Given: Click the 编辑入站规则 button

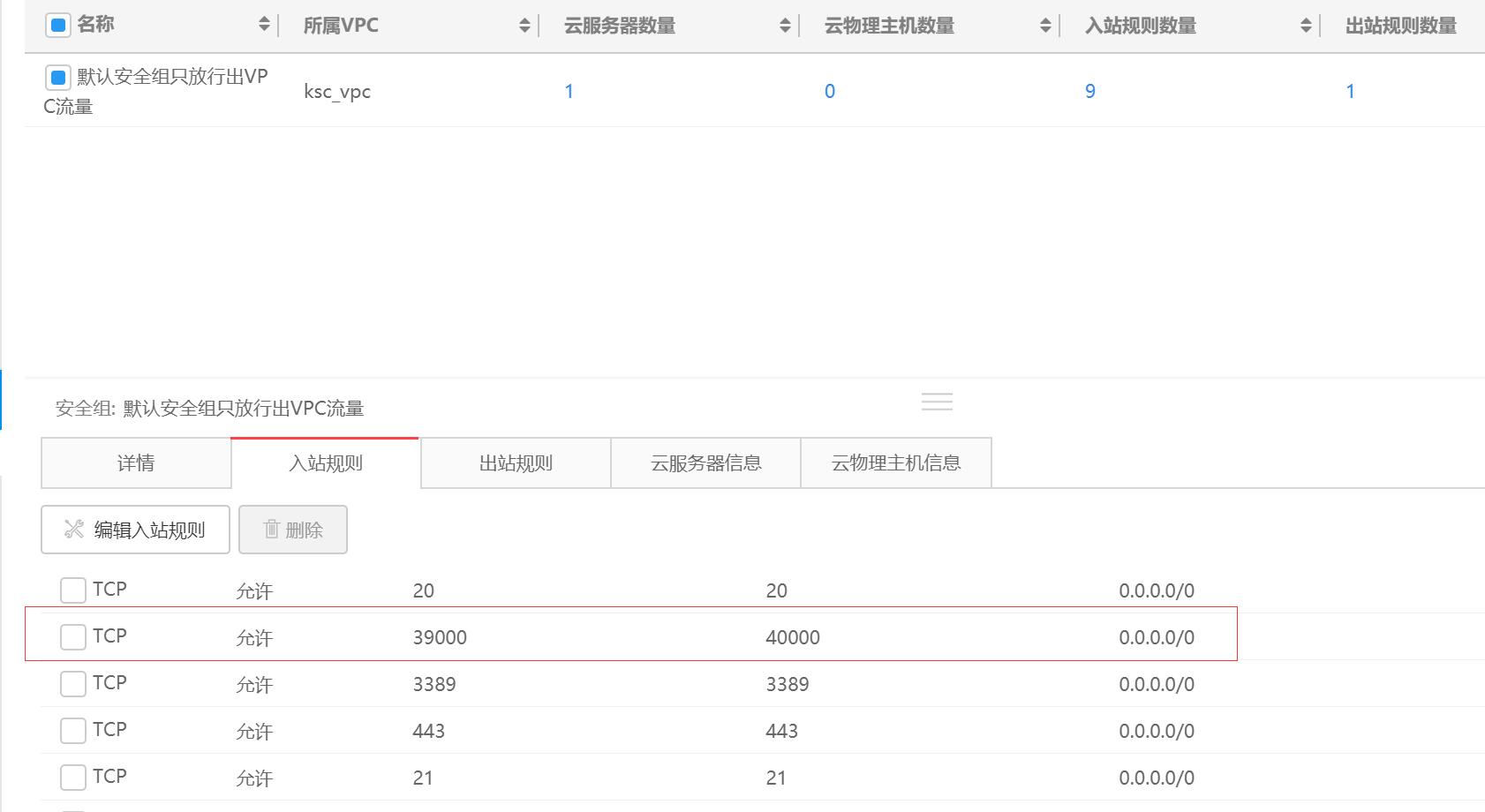Looking at the screenshot, I should [x=135, y=530].
